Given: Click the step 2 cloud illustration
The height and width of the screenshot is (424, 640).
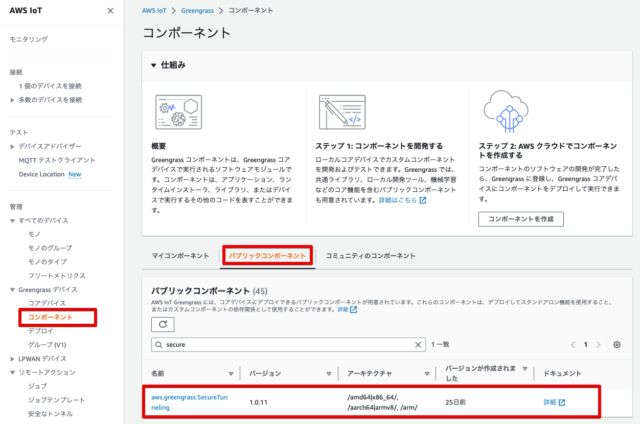Looking at the screenshot, I should coord(506,111).
